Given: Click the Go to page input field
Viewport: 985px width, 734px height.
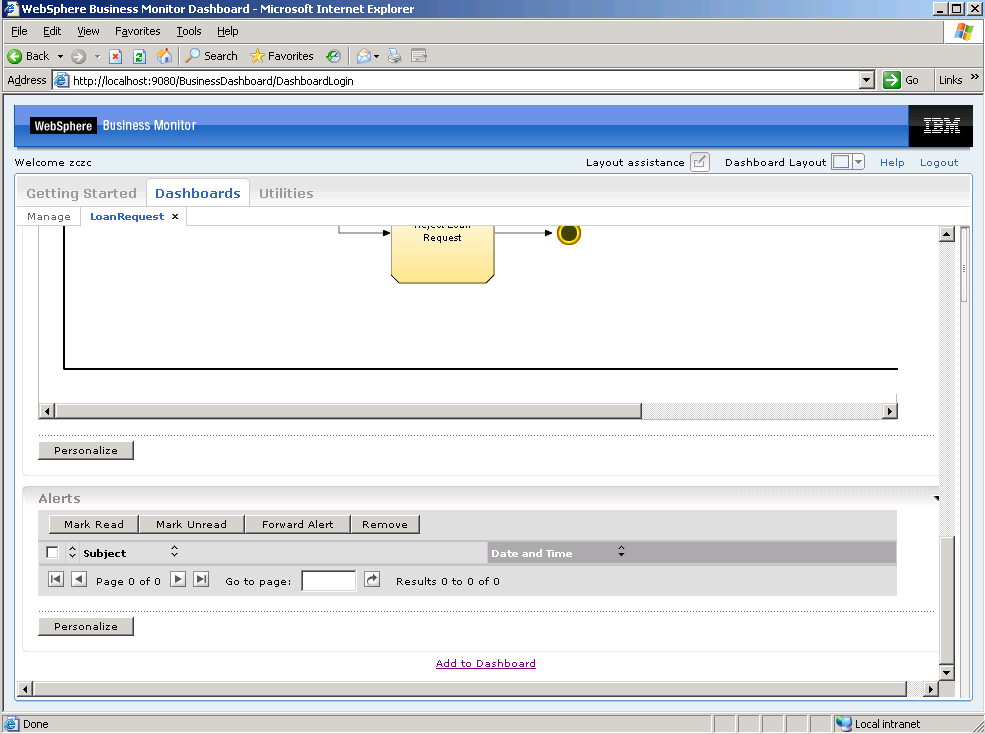Looking at the screenshot, I should tap(329, 580).
